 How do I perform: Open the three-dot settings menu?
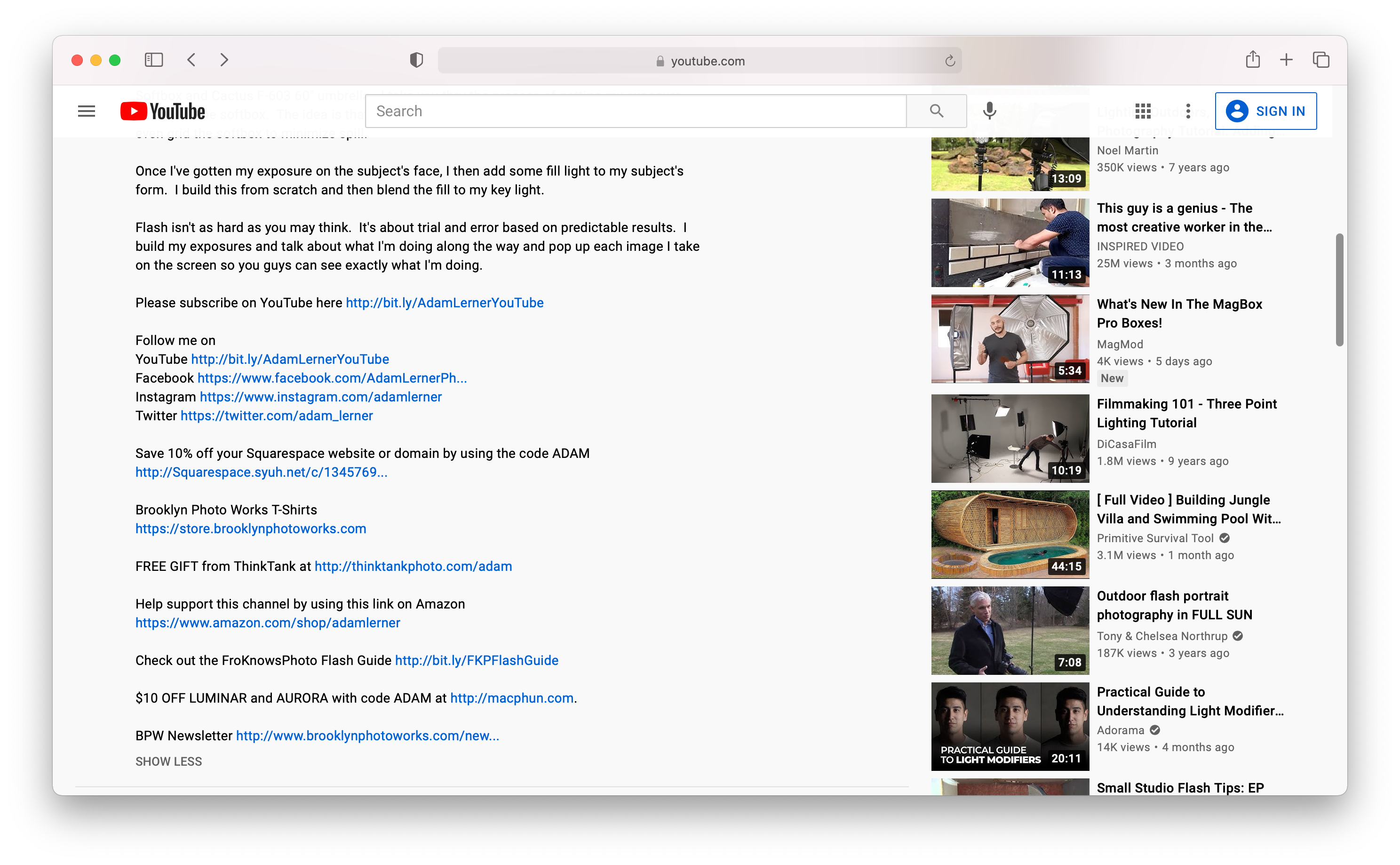[1188, 111]
